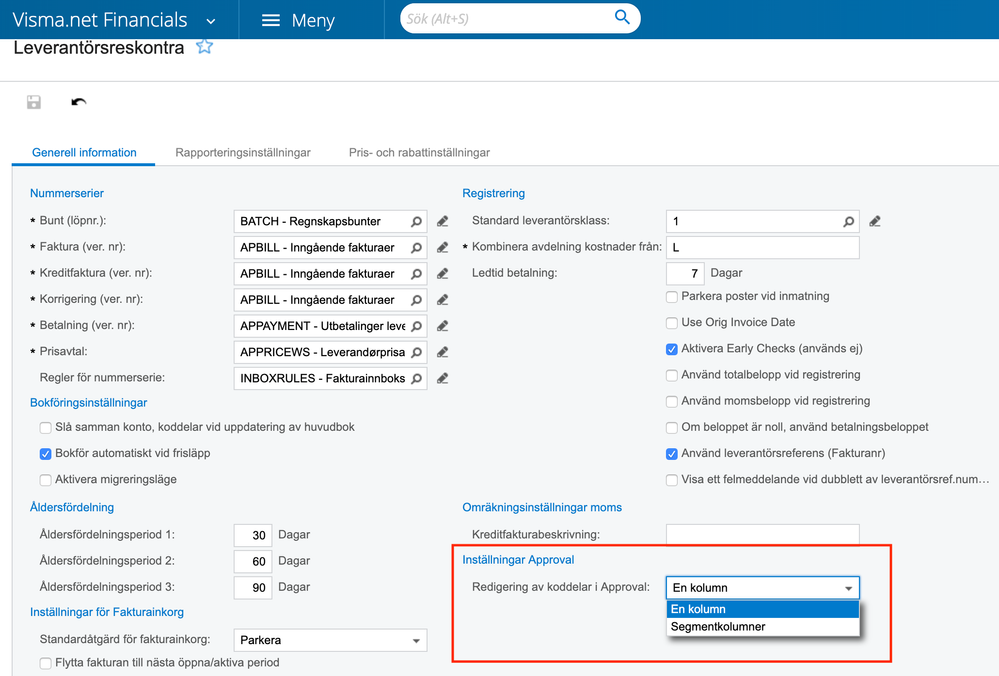The height and width of the screenshot is (676, 999).
Task: Open Standardåtgärd för fakturainkorg dropdown
Action: pos(416,640)
